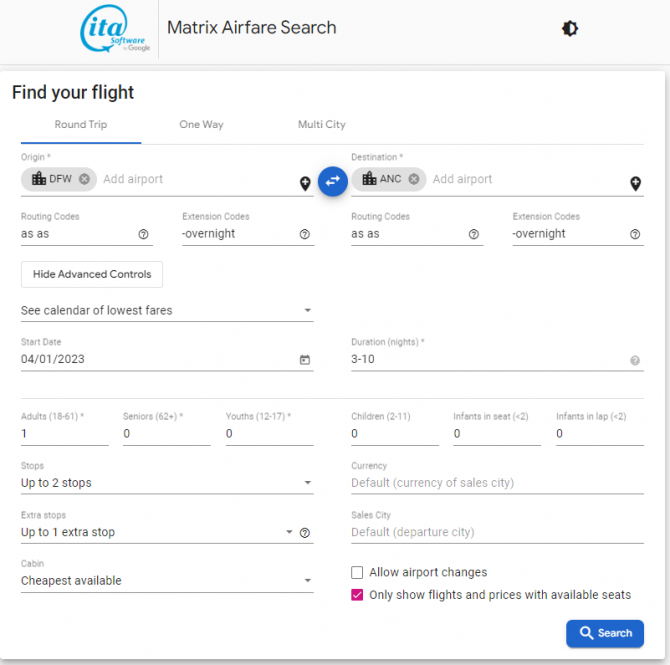Image resolution: width=670 pixels, height=665 pixels.
Task: Open the Start Date calendar picker
Action: tap(305, 360)
